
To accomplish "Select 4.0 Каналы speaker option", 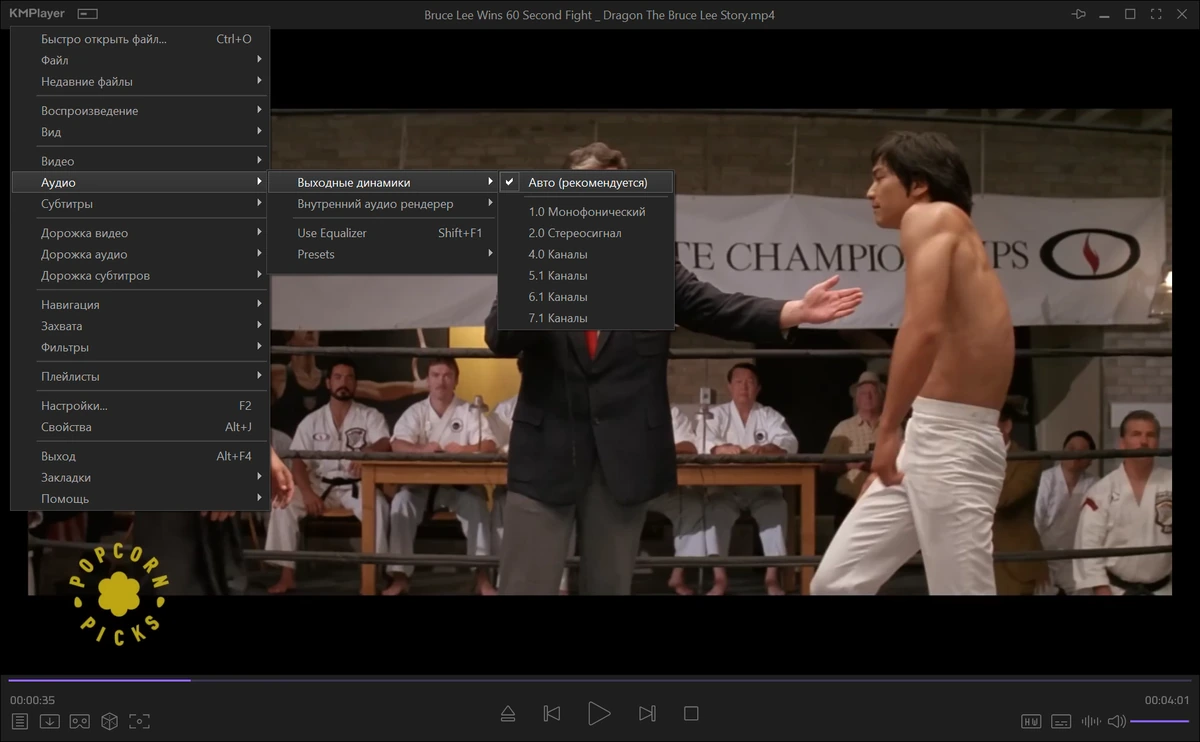I will pyautogui.click(x=587, y=254).
